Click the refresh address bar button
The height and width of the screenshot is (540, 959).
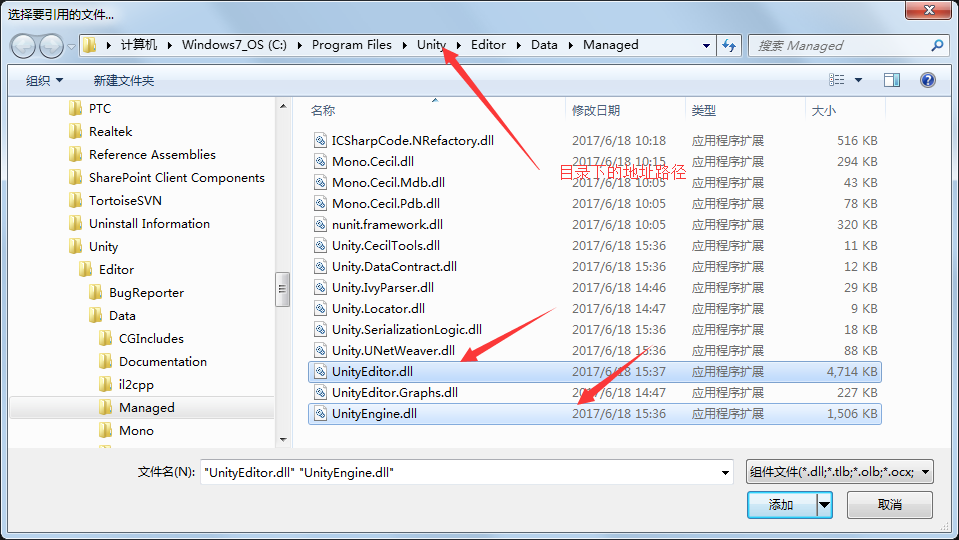tap(729, 45)
